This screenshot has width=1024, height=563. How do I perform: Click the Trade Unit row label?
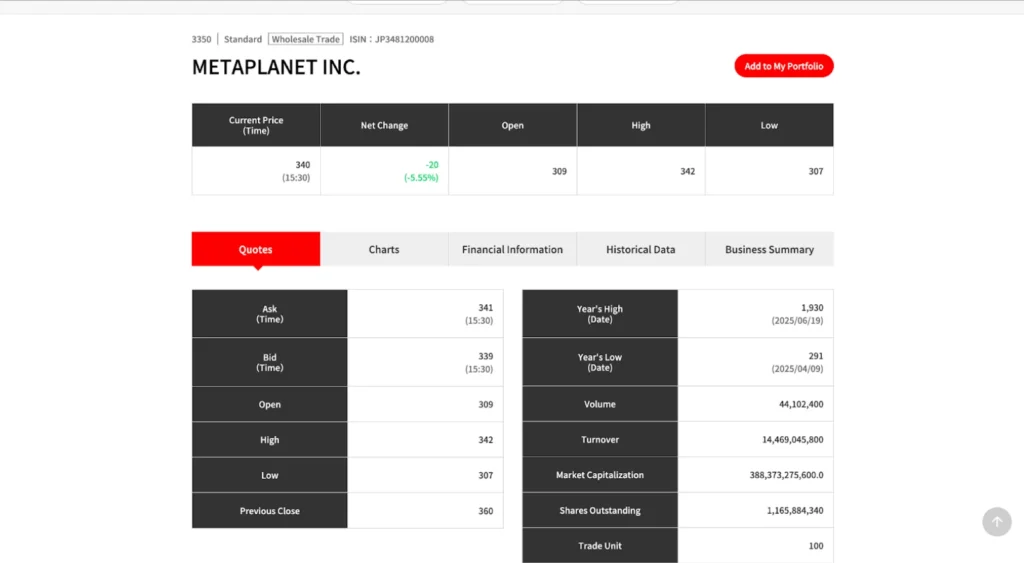(600, 546)
